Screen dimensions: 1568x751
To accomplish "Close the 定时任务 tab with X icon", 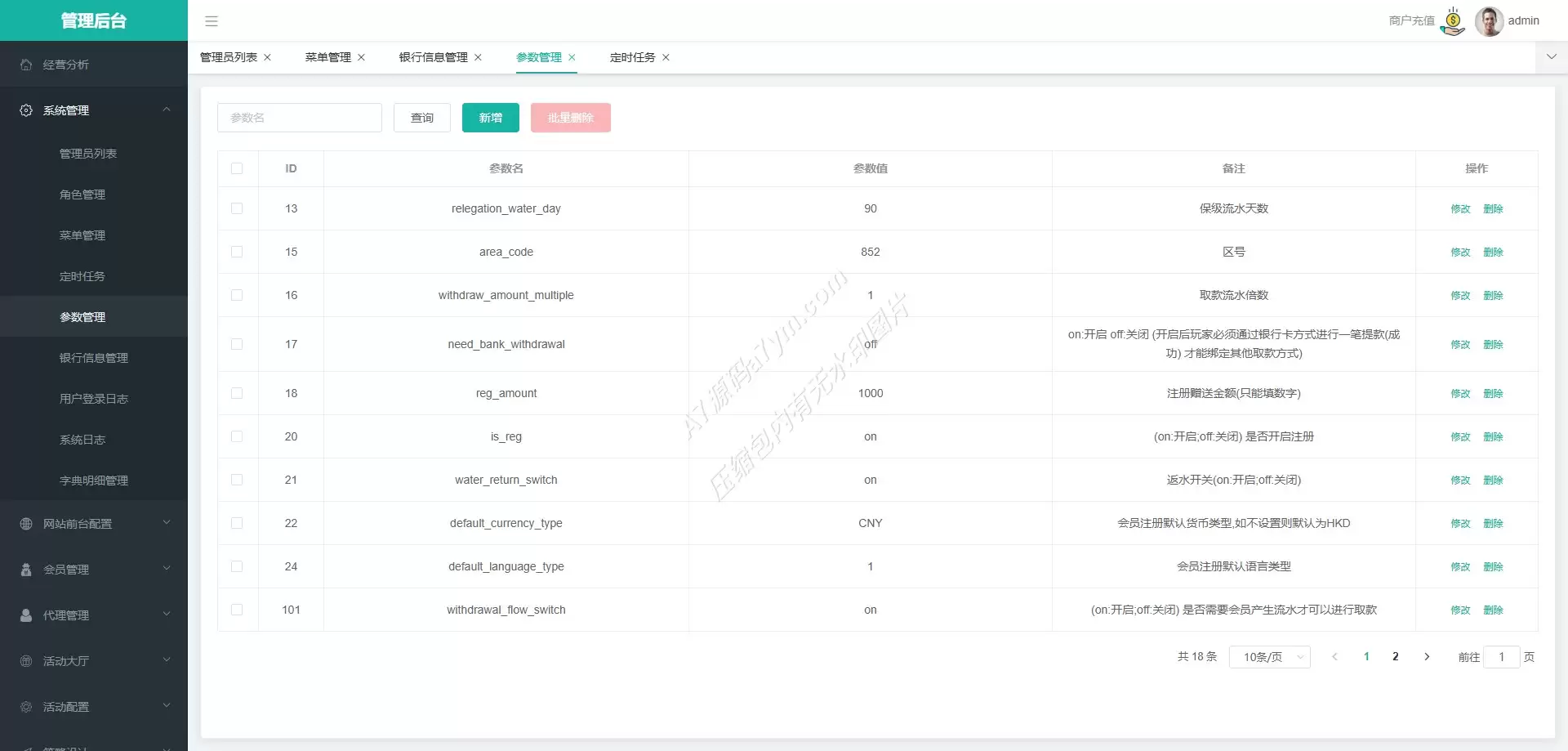I will click(x=666, y=57).
